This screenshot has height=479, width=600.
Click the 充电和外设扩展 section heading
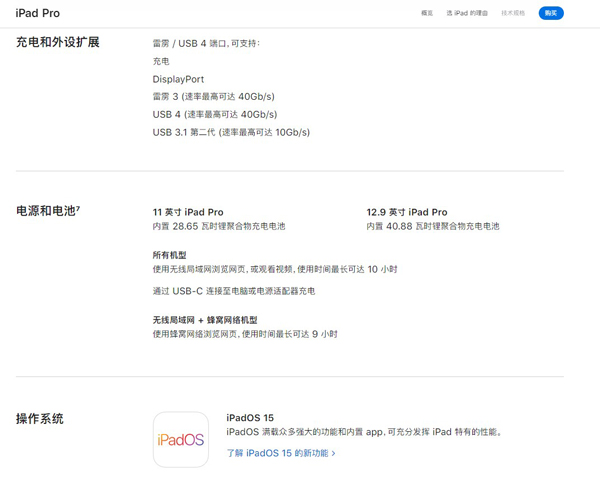point(58,42)
